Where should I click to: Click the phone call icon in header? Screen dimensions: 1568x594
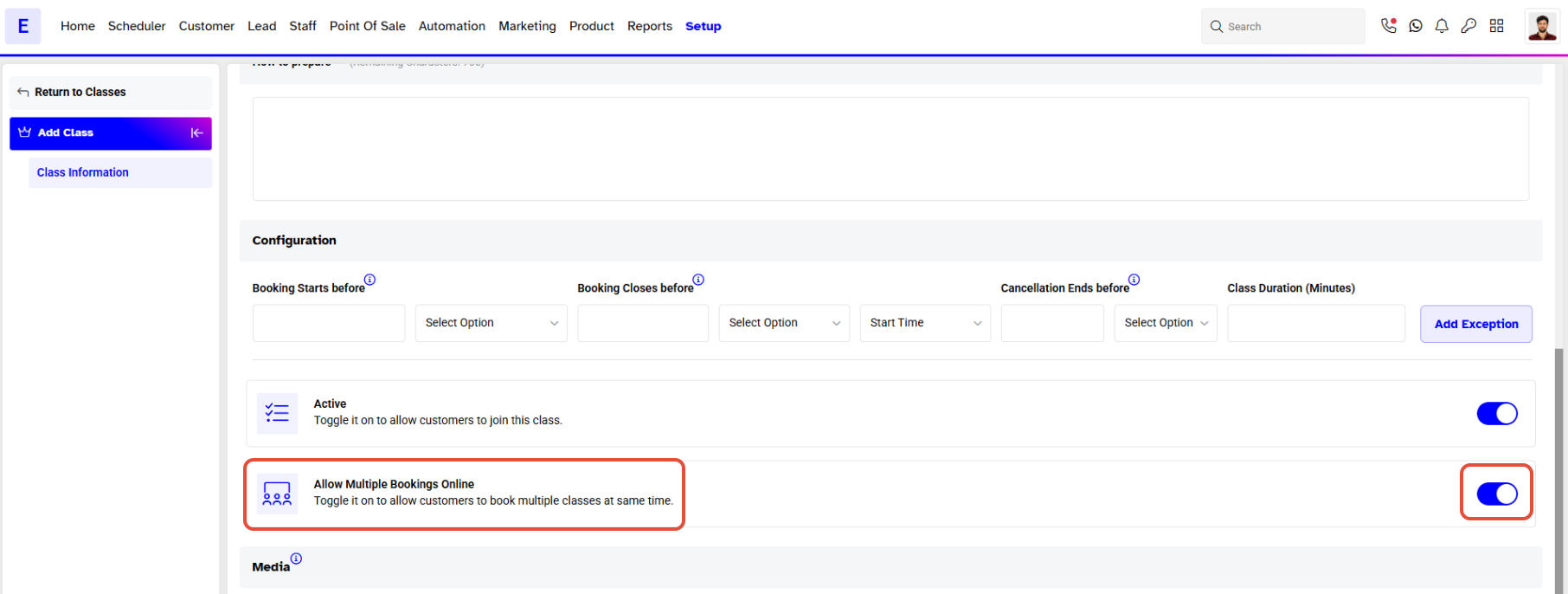point(1389,26)
